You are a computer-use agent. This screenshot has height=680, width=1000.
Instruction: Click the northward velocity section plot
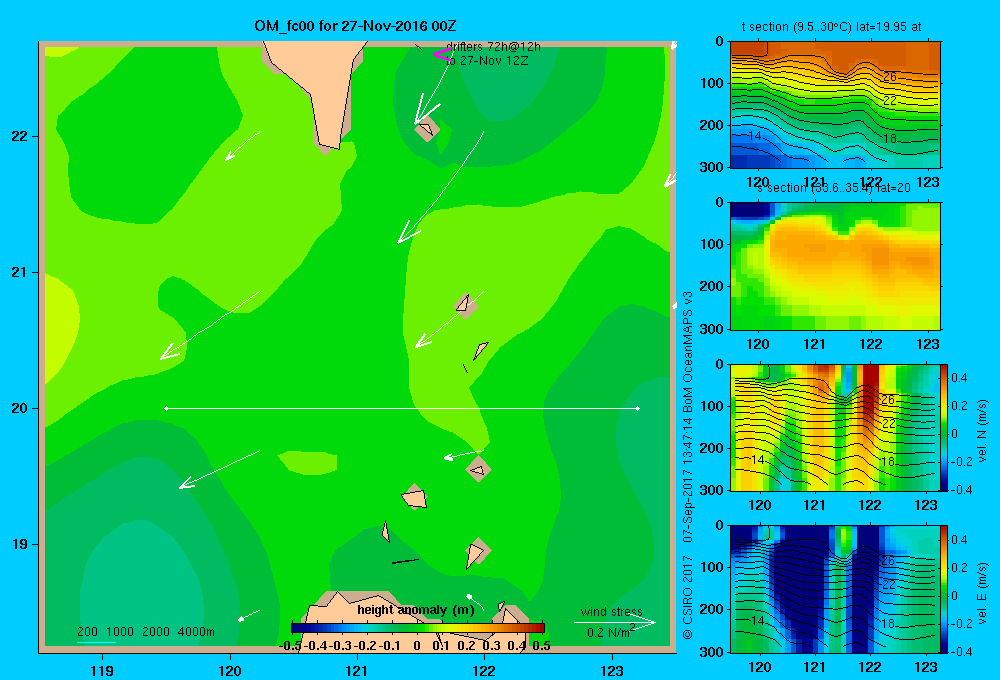pyautogui.click(x=835, y=427)
